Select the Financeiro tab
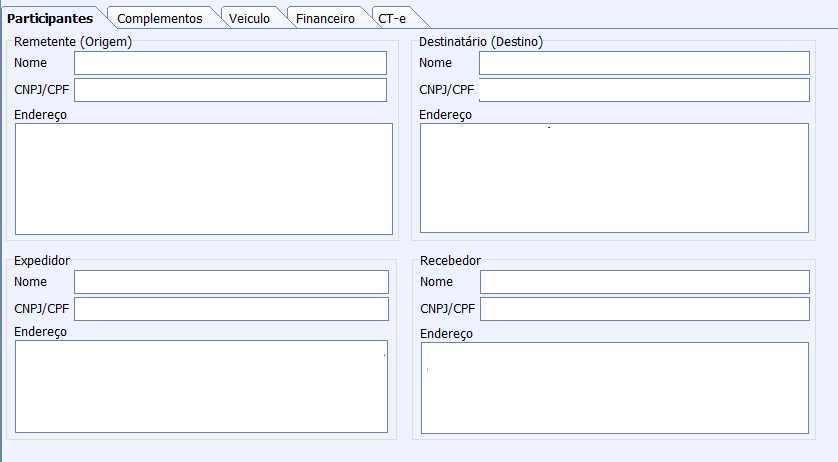This screenshot has width=838, height=462. (x=325, y=18)
